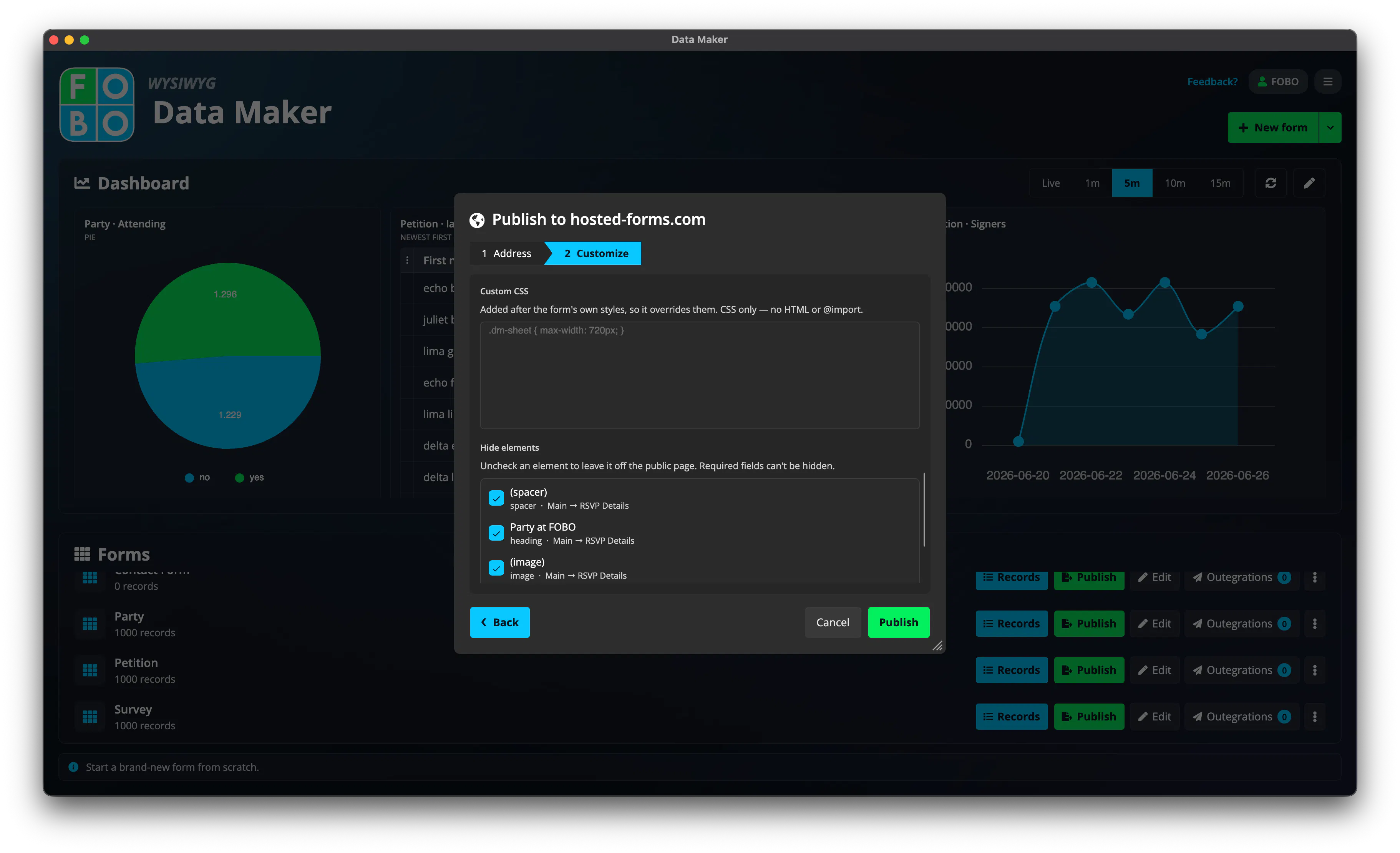
Task: Open more options for Petition form
Action: 1314,670
